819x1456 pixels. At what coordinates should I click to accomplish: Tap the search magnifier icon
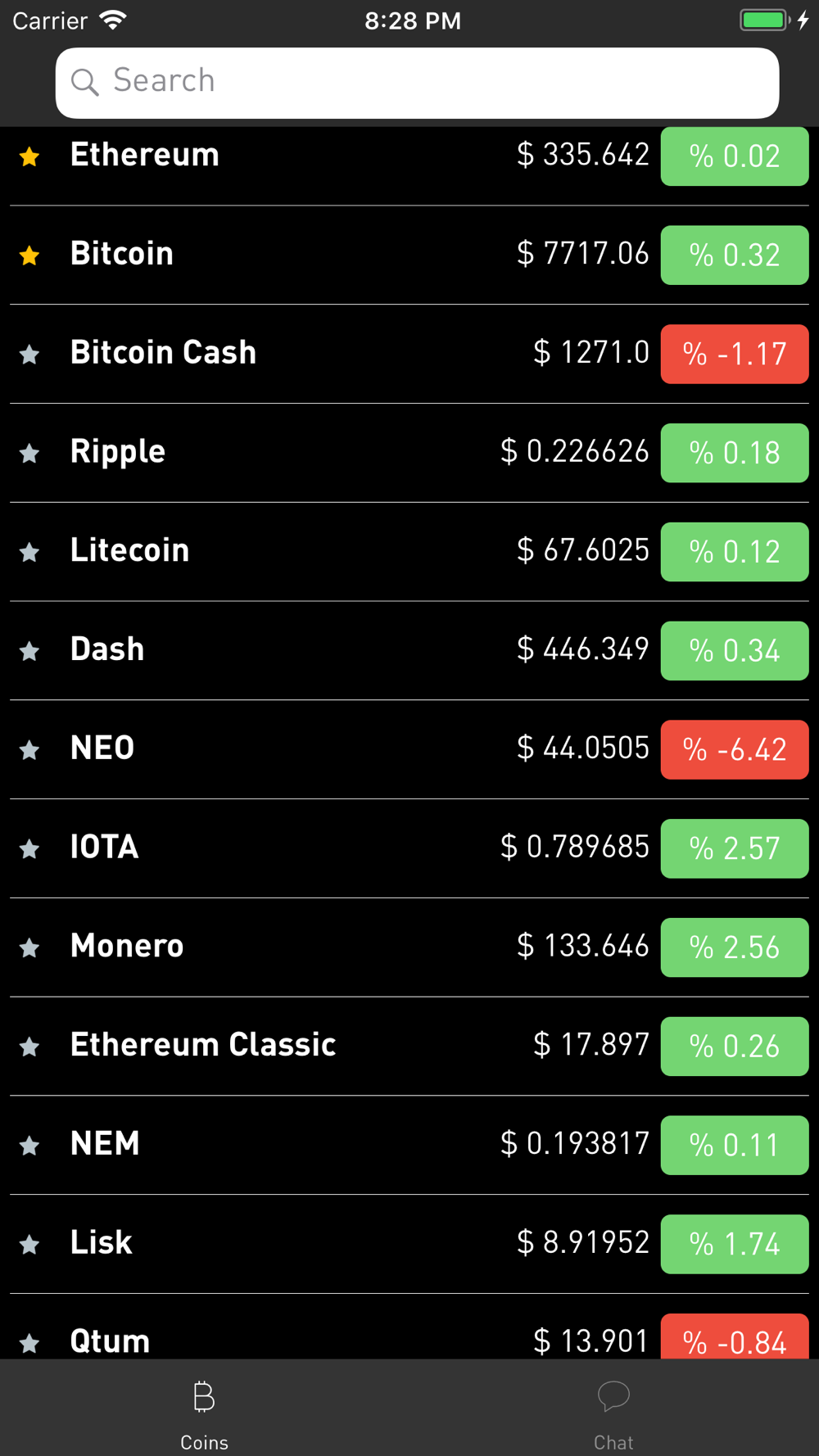[x=84, y=82]
